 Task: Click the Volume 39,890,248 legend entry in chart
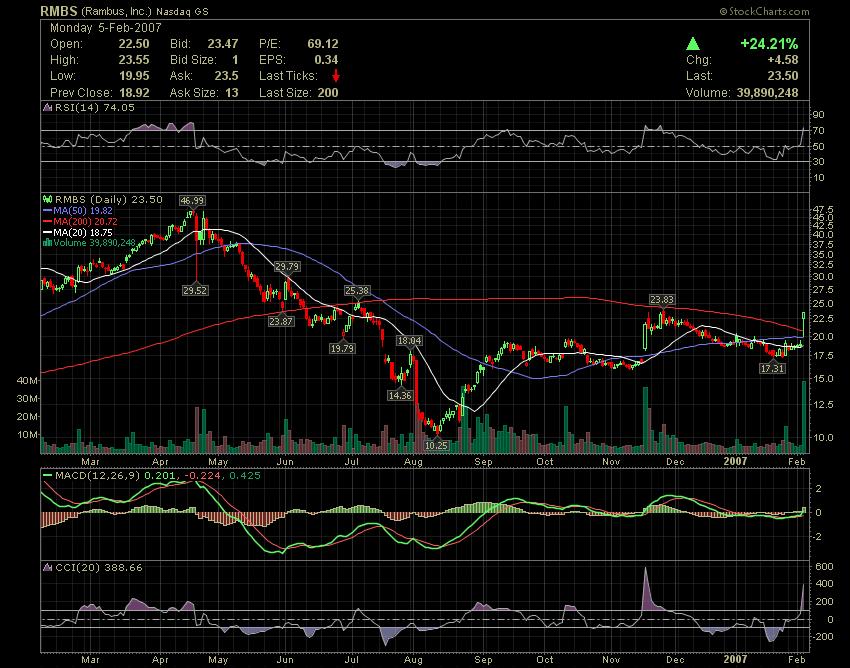[x=94, y=243]
